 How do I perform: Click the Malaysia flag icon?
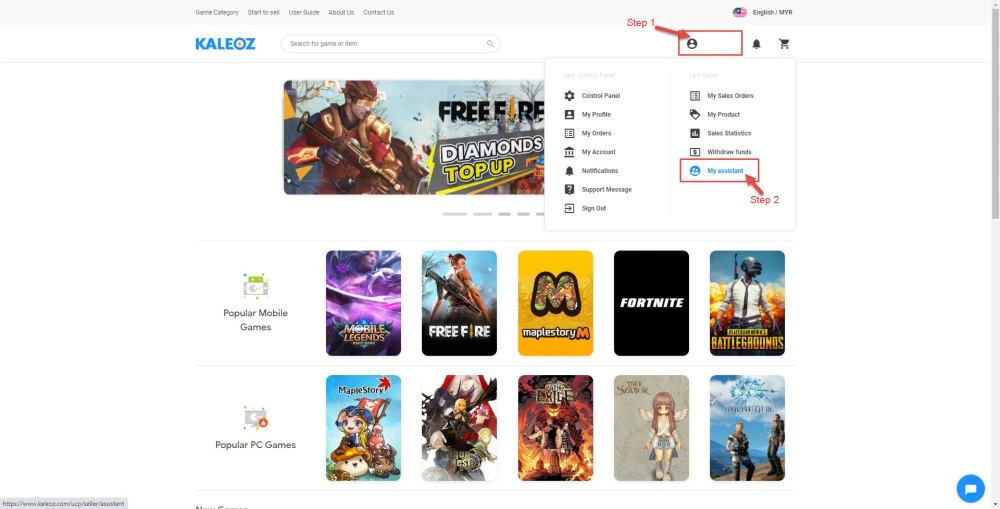coord(740,12)
